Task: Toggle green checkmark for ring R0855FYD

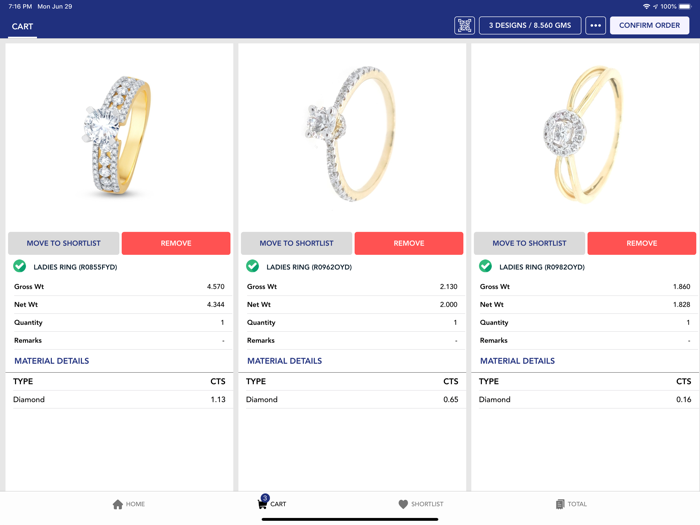Action: point(20,266)
